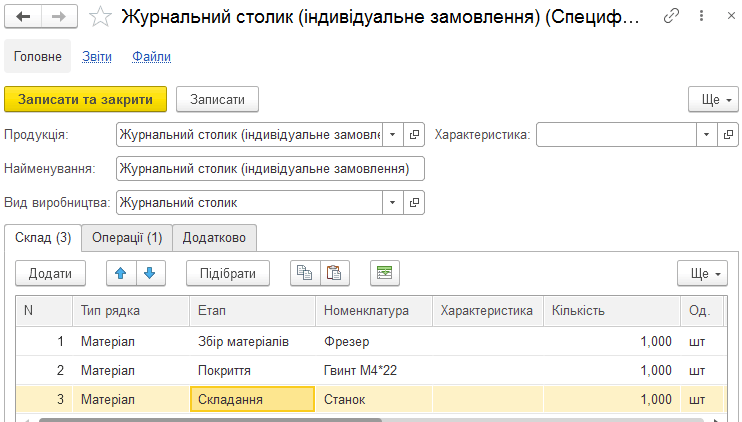Image resolution: width=742 pixels, height=422 pixels.
Task: Click quantity 1,000 in Станок row
Action: coord(612,399)
